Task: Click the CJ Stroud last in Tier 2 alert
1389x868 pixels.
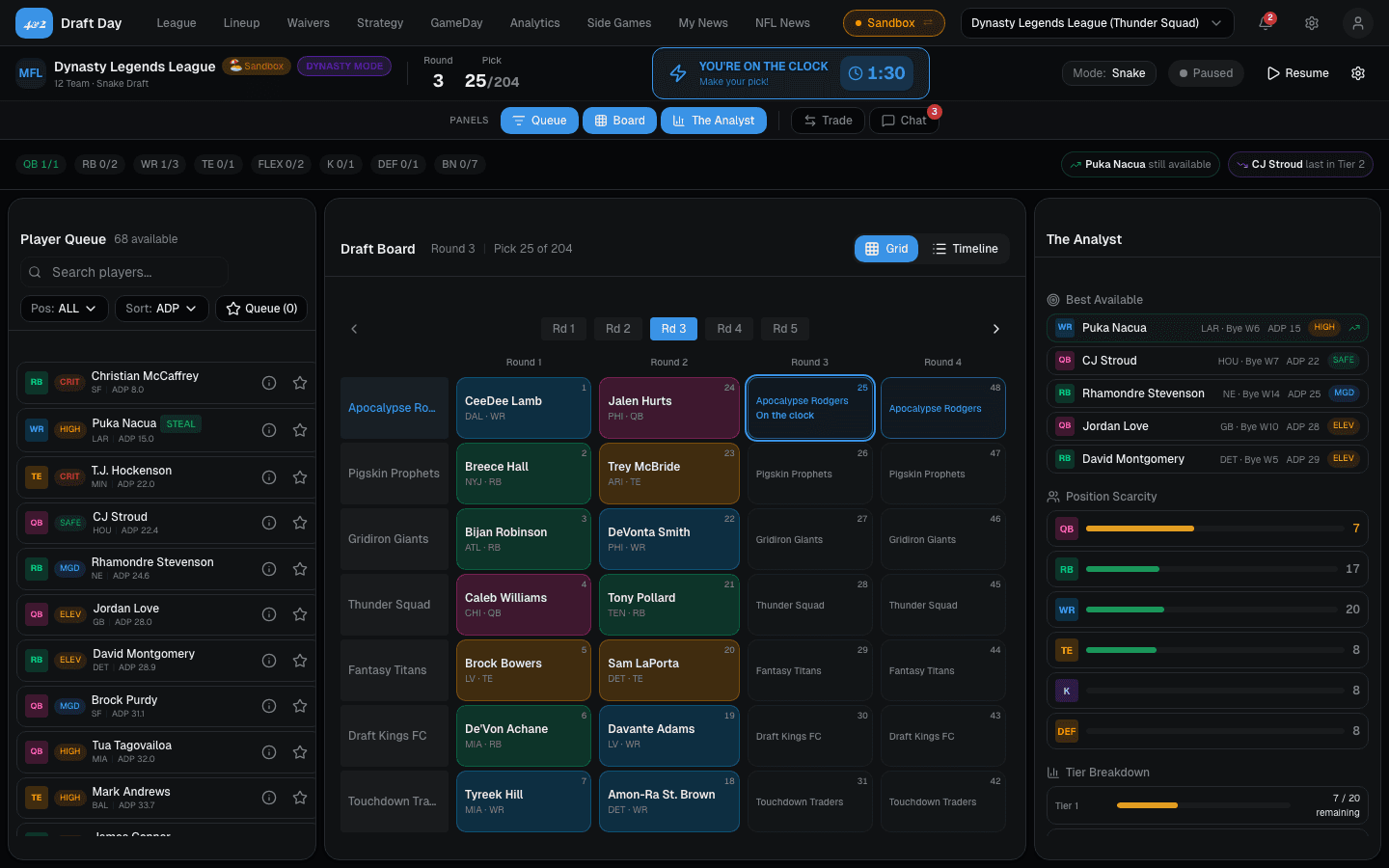Action: [1300, 165]
